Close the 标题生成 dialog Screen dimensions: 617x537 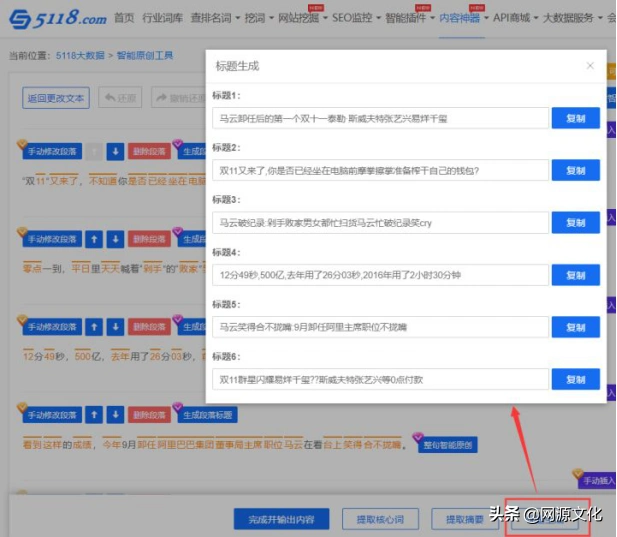[590, 66]
